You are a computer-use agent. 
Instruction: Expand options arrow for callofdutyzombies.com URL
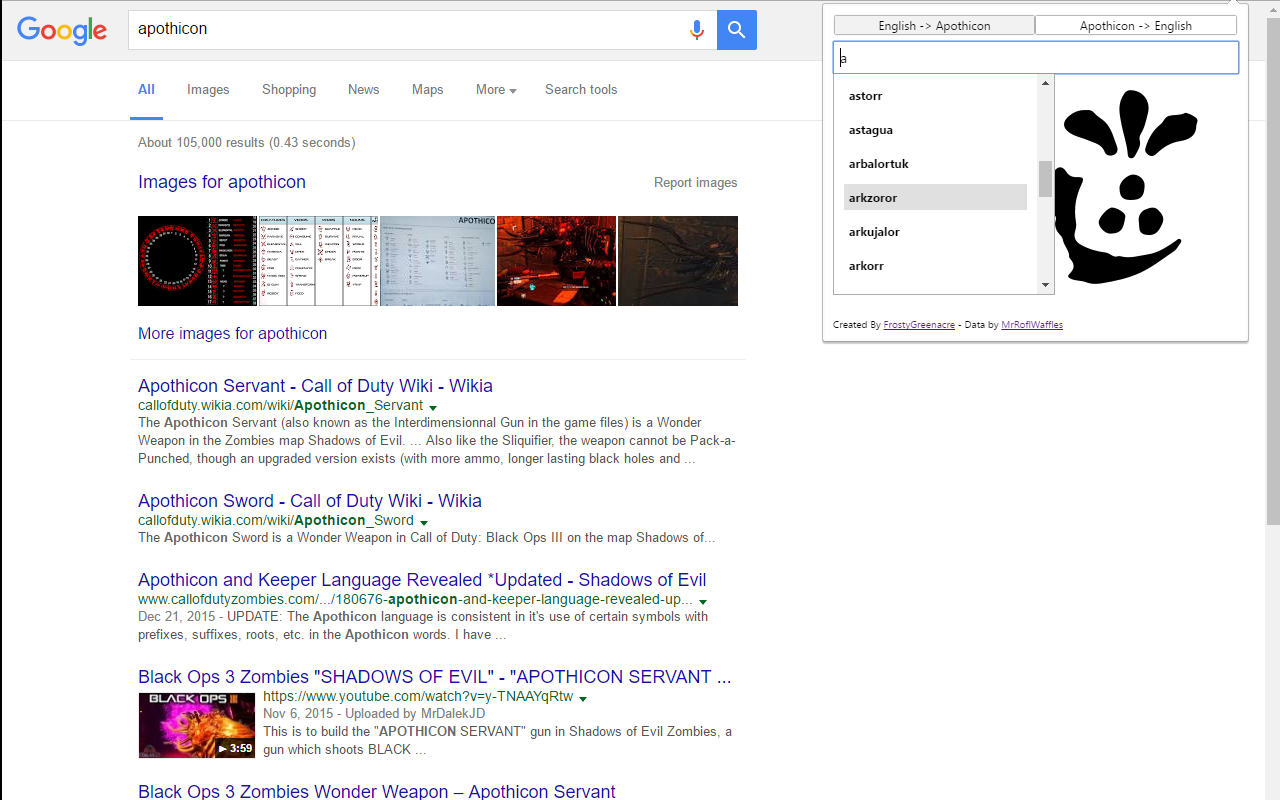703,602
